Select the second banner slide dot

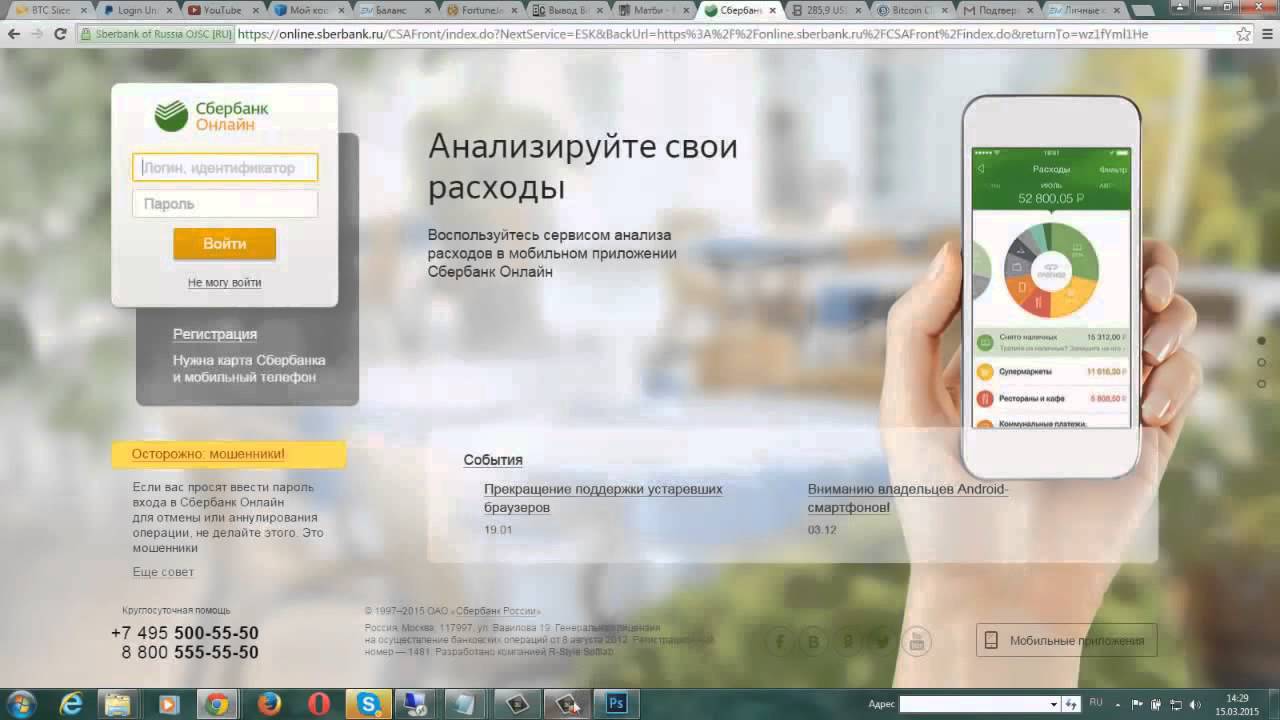(x=1262, y=362)
